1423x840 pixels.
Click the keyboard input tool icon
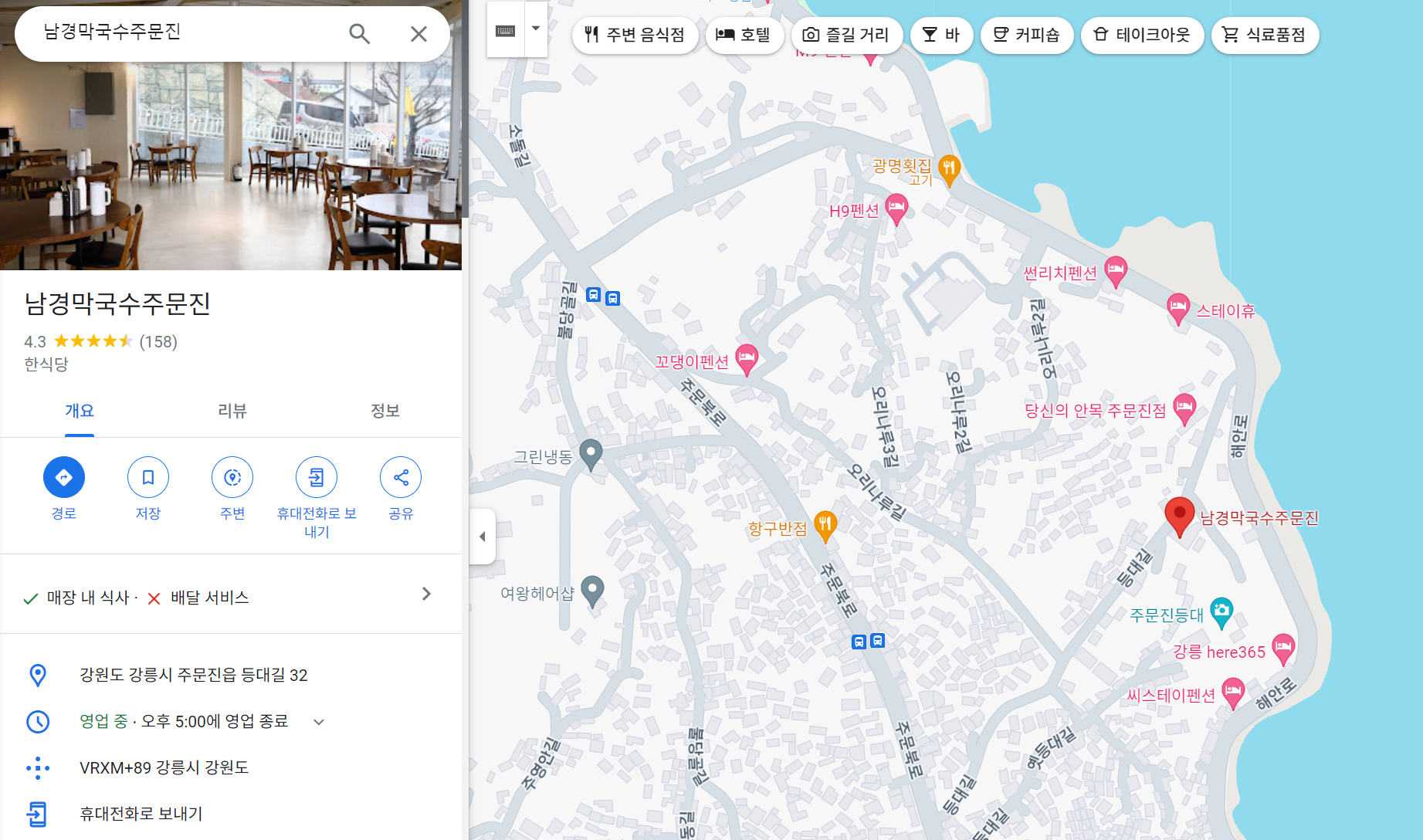[506, 30]
